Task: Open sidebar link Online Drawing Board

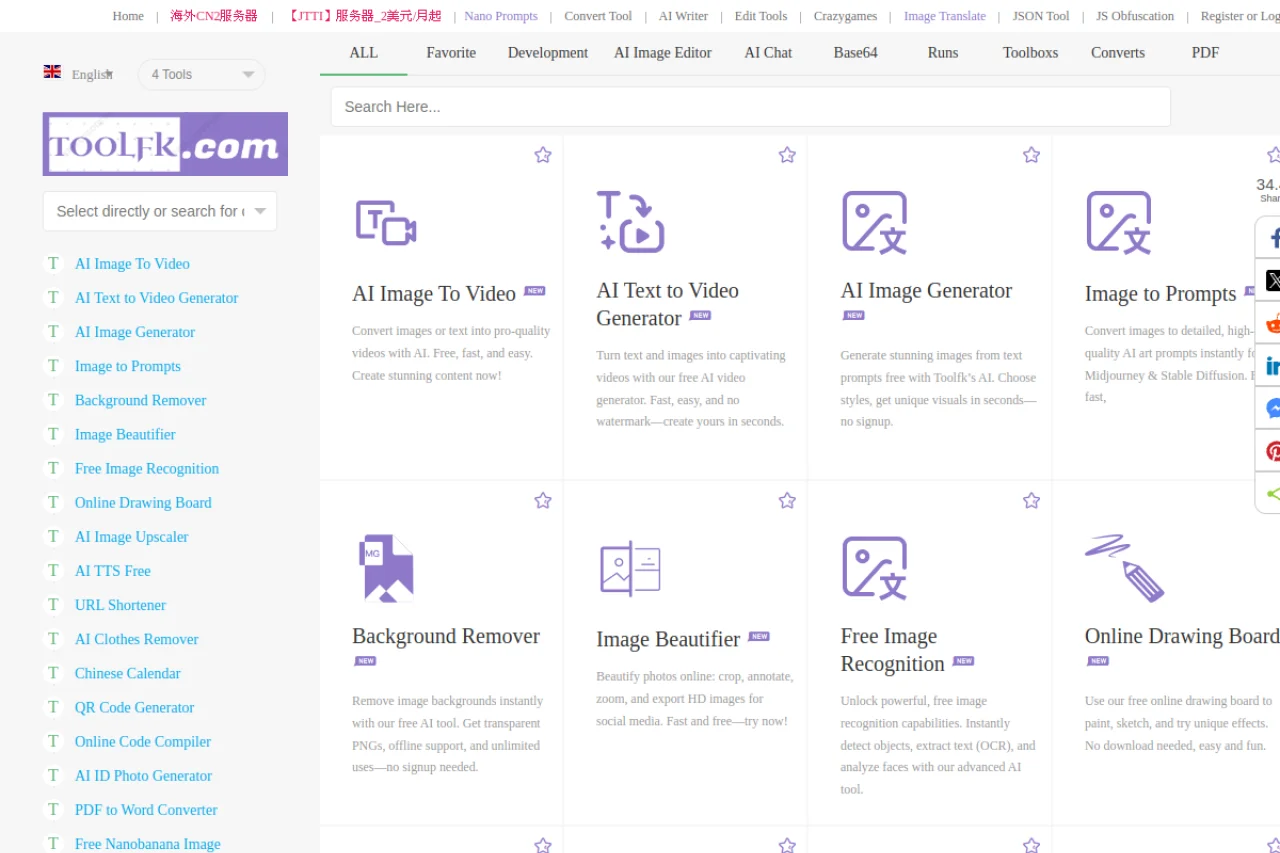Action: (143, 503)
